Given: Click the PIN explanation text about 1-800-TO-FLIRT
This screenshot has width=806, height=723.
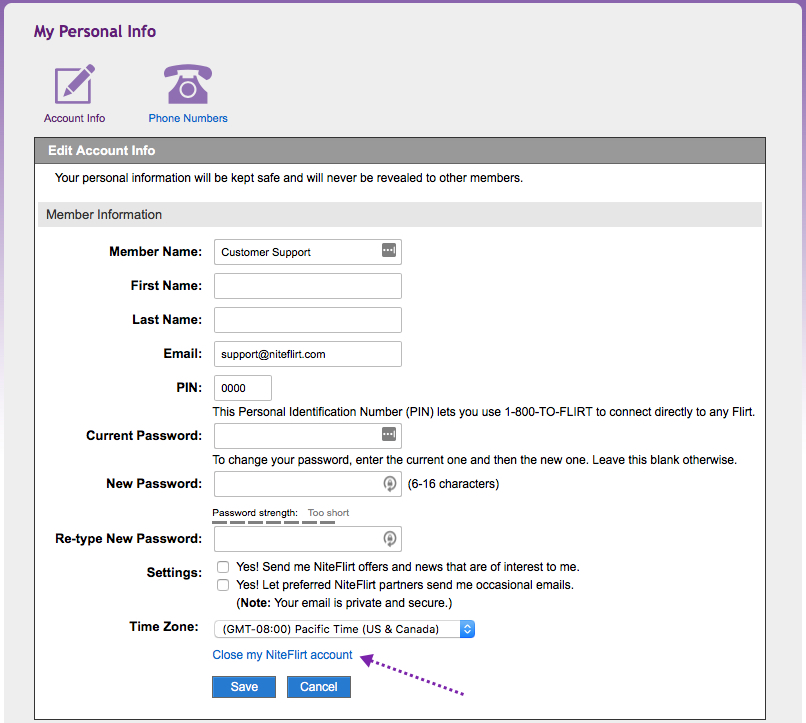Looking at the screenshot, I should pyautogui.click(x=484, y=412).
